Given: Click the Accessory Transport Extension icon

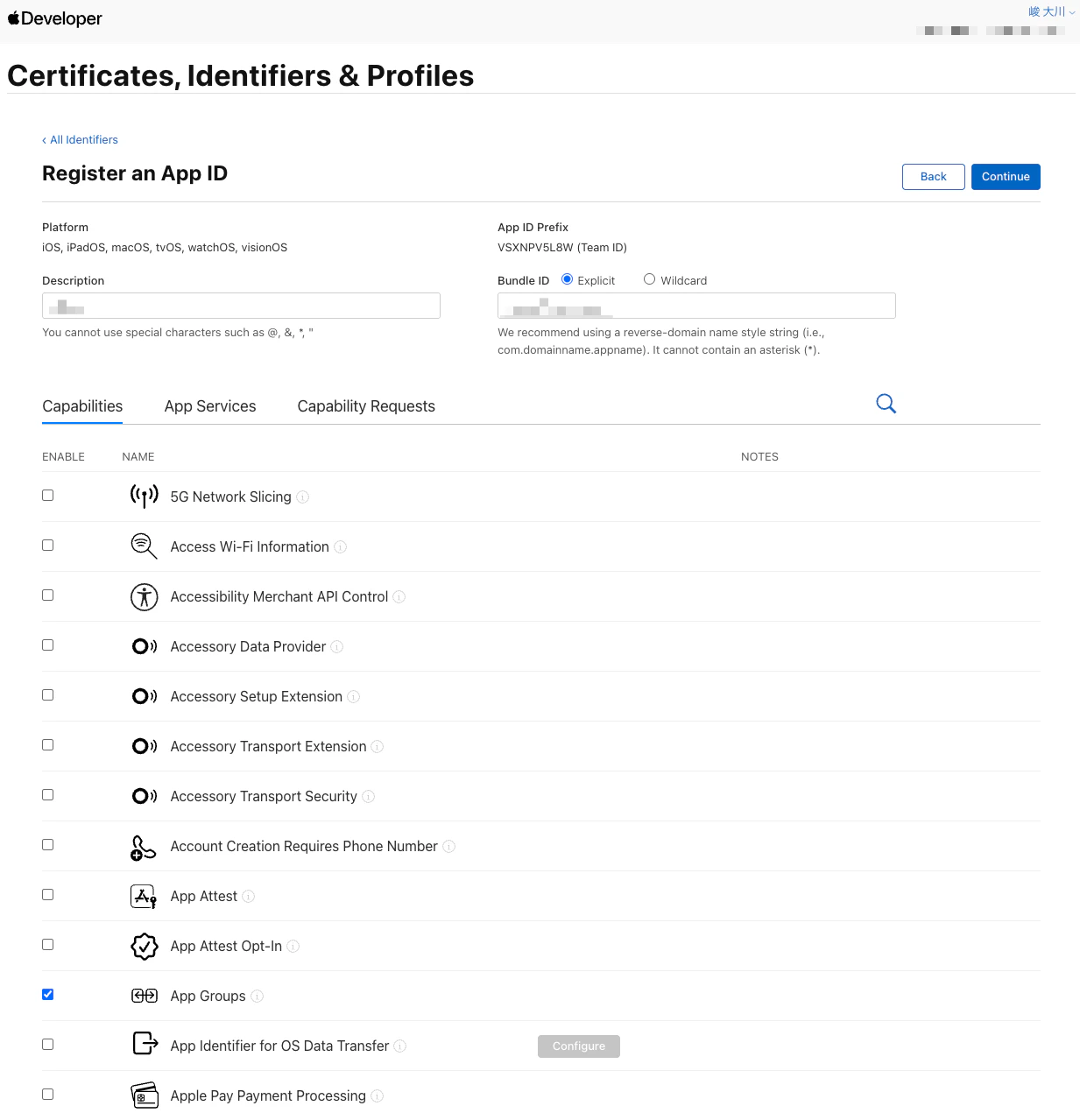Looking at the screenshot, I should [x=145, y=746].
